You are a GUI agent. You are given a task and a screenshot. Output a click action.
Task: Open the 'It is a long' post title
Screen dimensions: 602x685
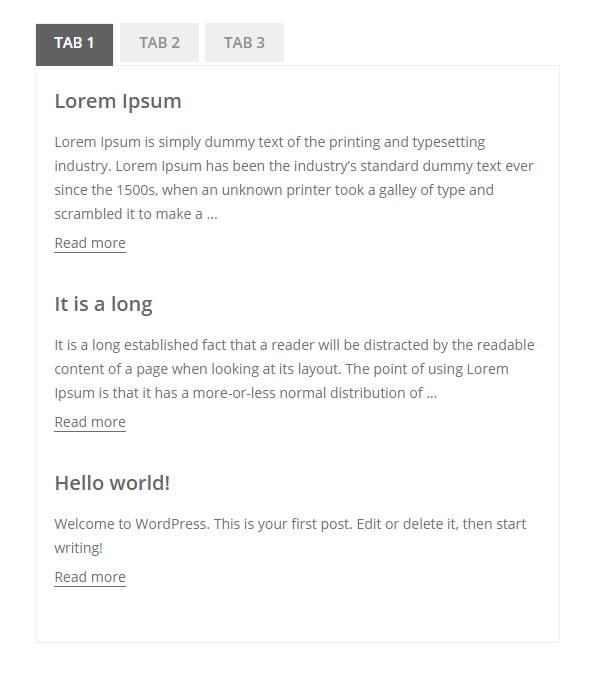[104, 304]
